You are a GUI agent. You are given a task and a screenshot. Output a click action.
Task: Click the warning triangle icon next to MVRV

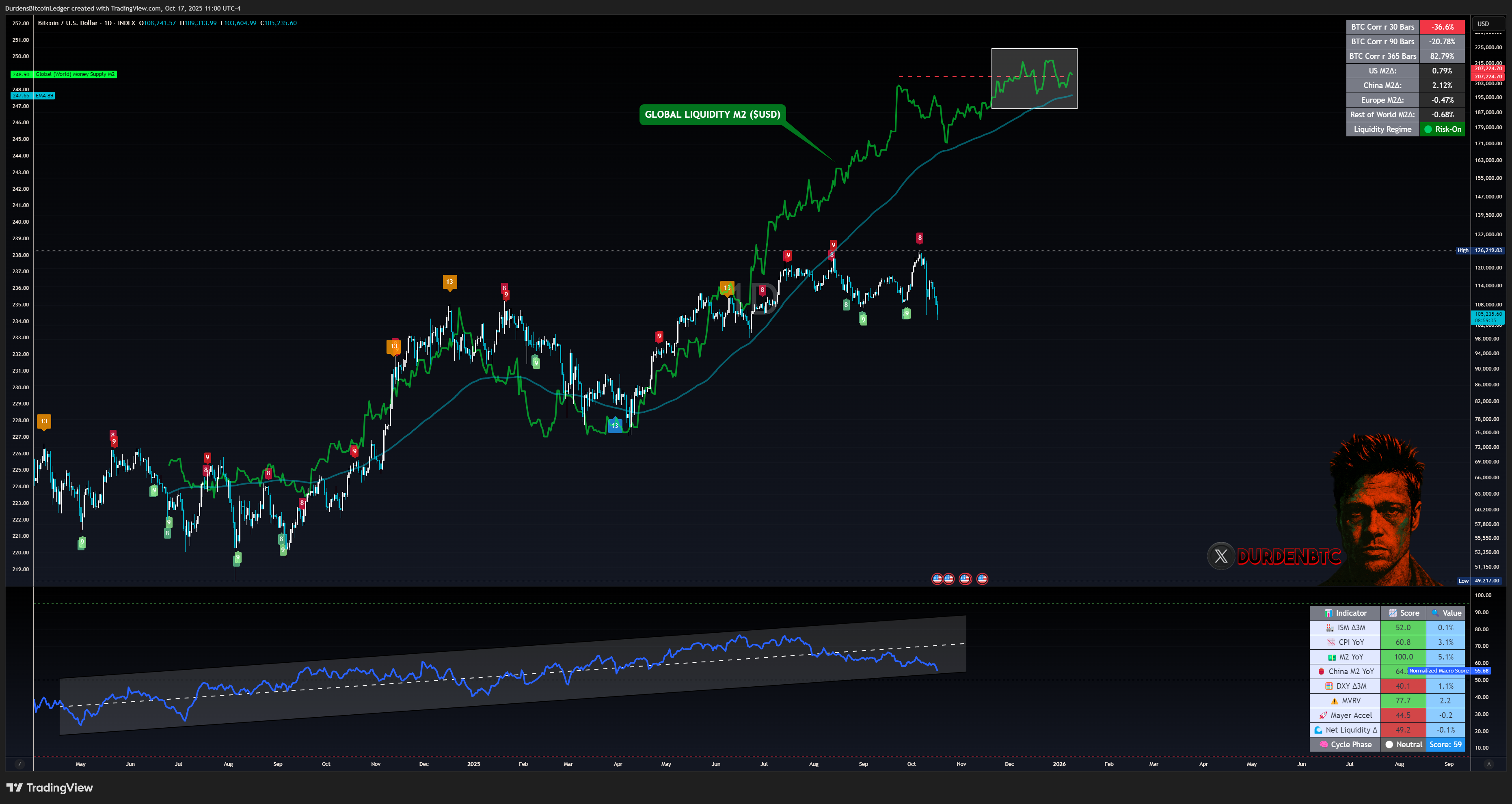1334,701
